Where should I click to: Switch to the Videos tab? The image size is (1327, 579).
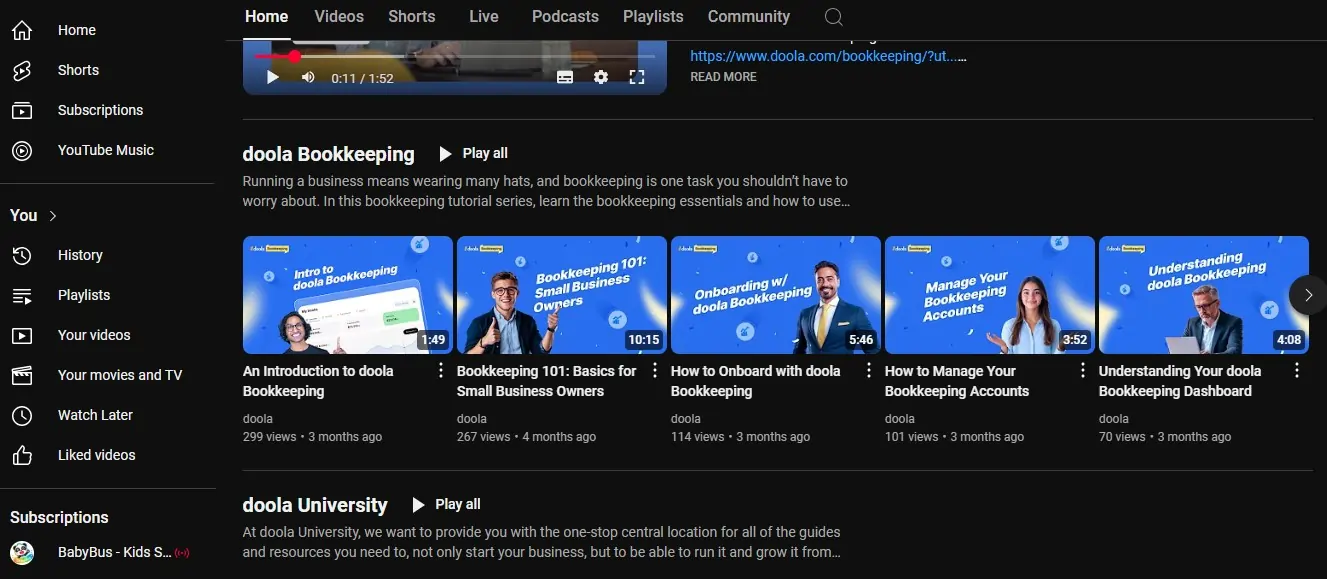339,17
